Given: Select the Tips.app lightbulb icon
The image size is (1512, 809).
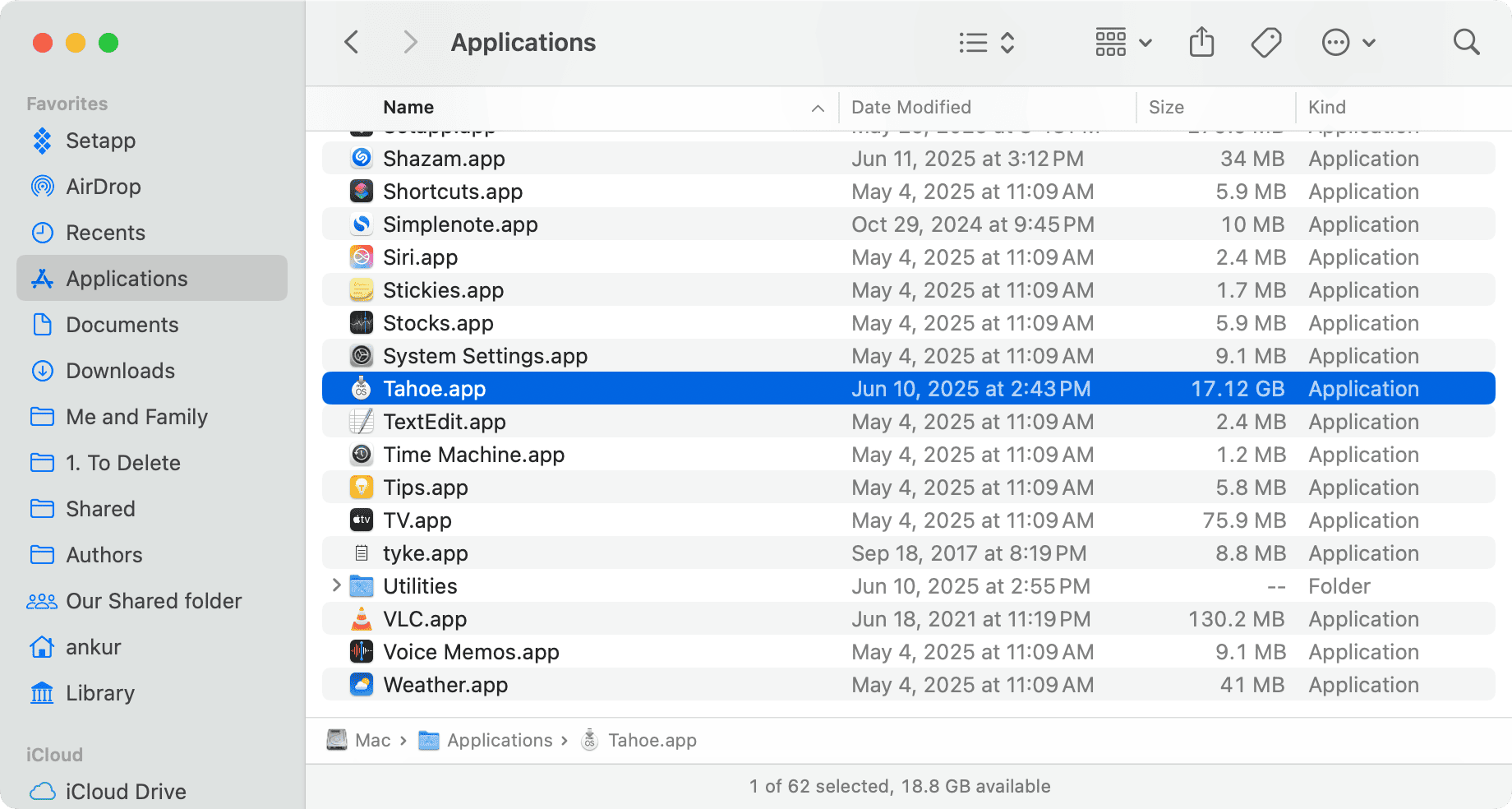Looking at the screenshot, I should 362,487.
